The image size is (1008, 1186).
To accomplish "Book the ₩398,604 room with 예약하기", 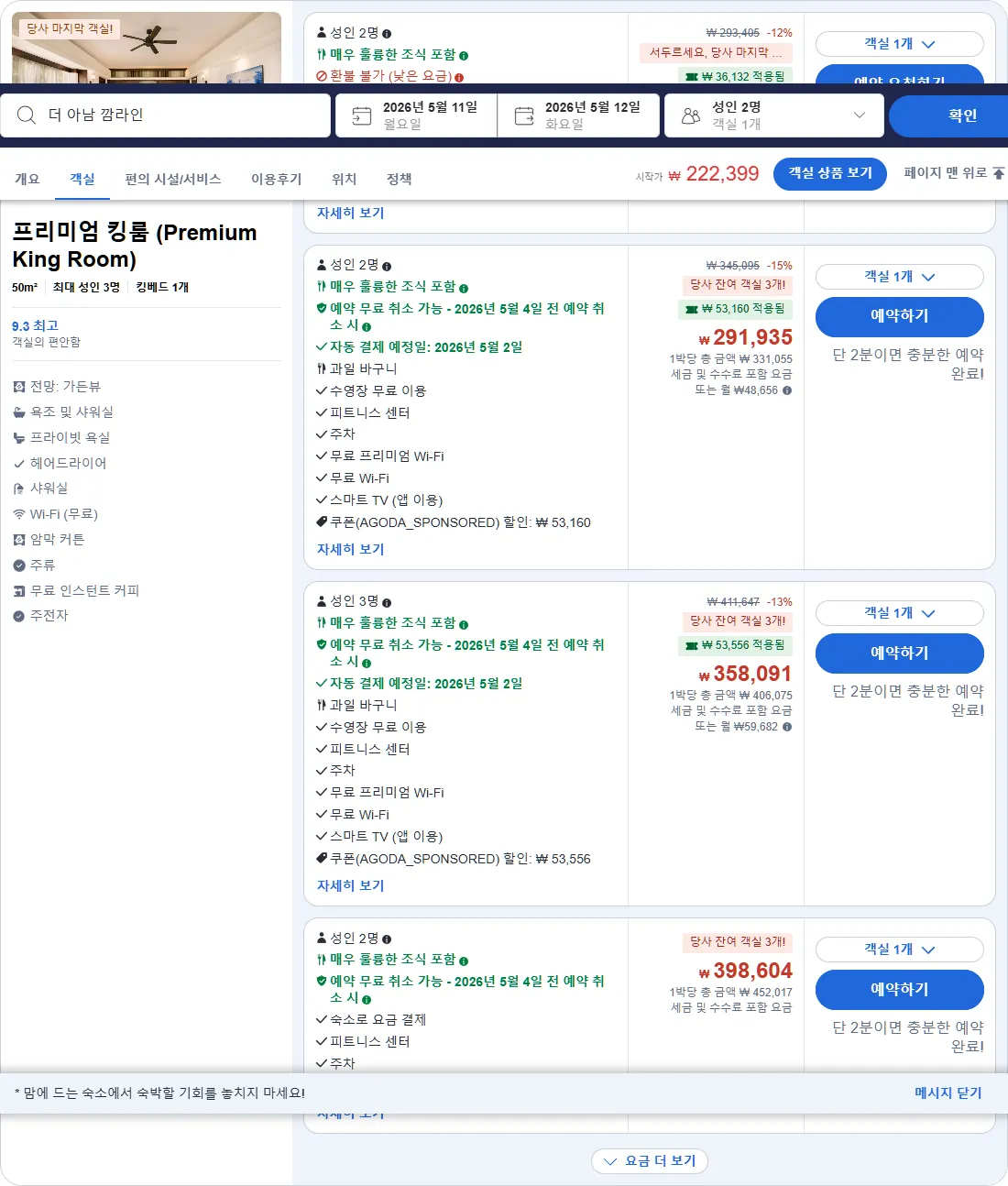I will pyautogui.click(x=900, y=990).
